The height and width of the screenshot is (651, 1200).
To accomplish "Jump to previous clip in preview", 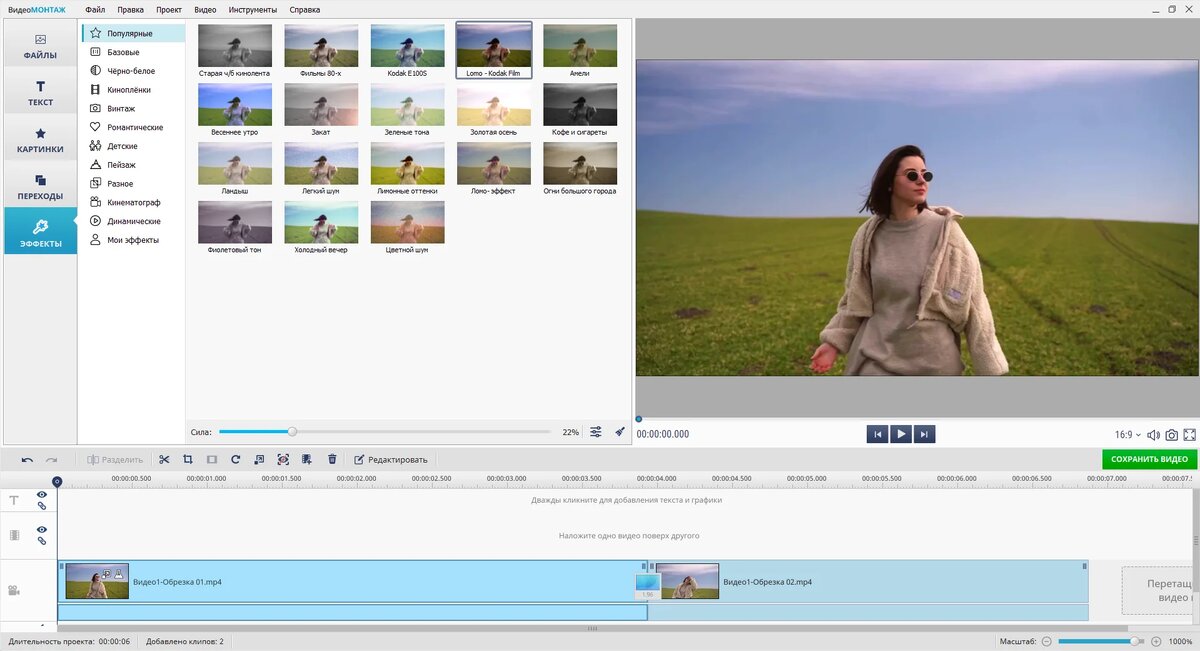I will pyautogui.click(x=877, y=434).
